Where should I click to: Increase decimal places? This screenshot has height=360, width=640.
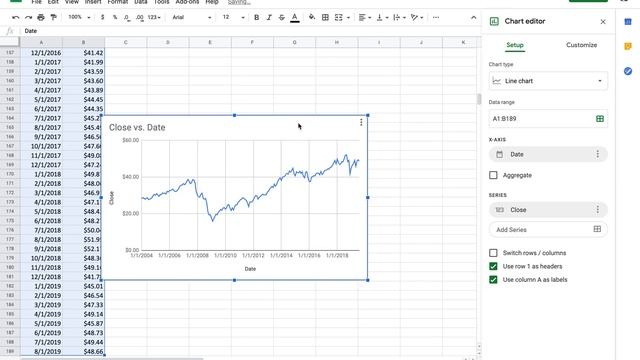point(140,18)
